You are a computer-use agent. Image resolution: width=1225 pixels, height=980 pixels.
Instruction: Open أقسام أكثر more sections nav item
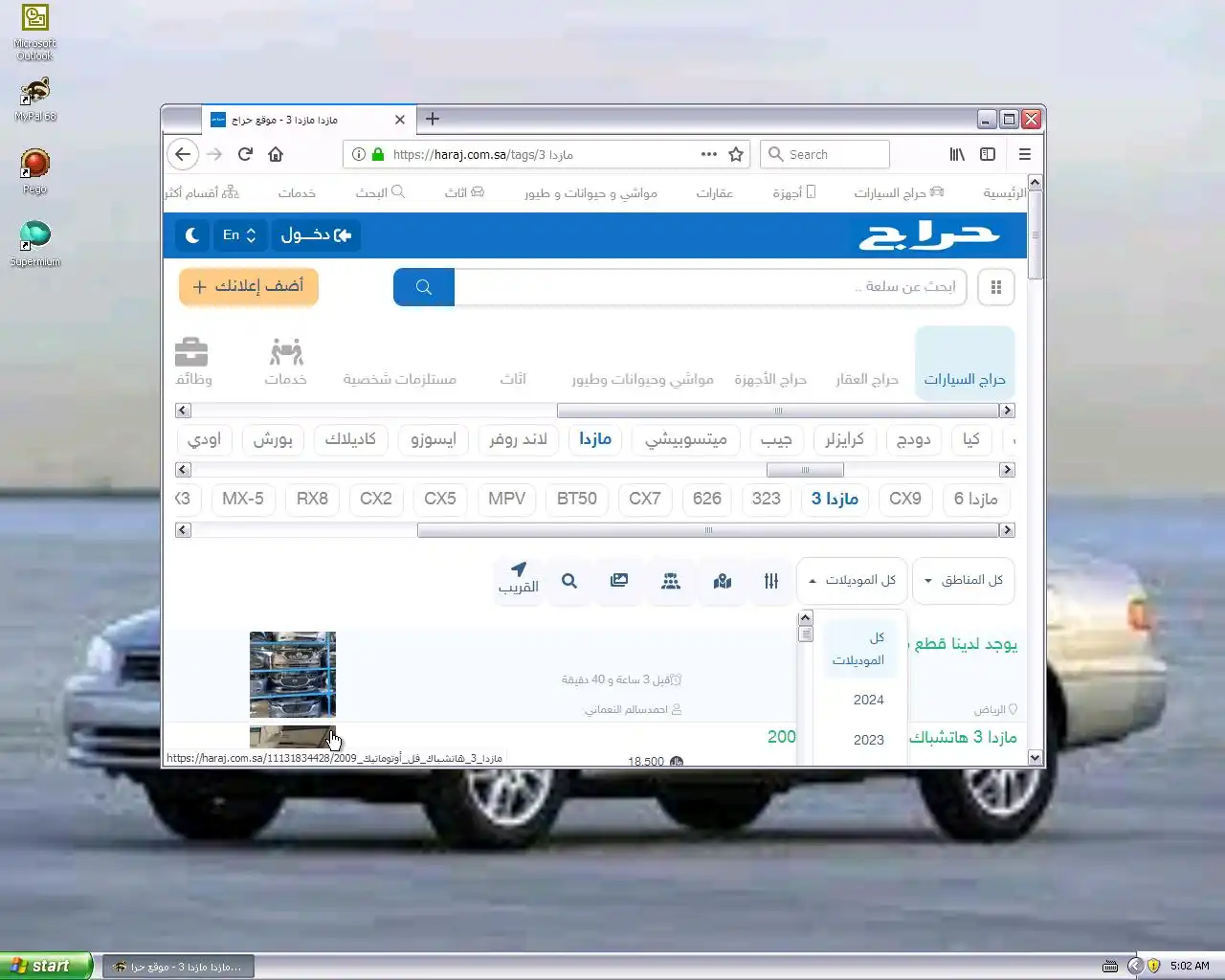coord(201,192)
